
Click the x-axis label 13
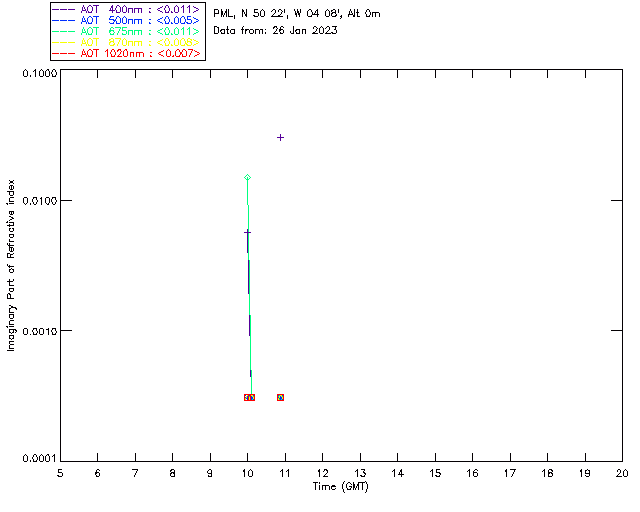(360, 473)
